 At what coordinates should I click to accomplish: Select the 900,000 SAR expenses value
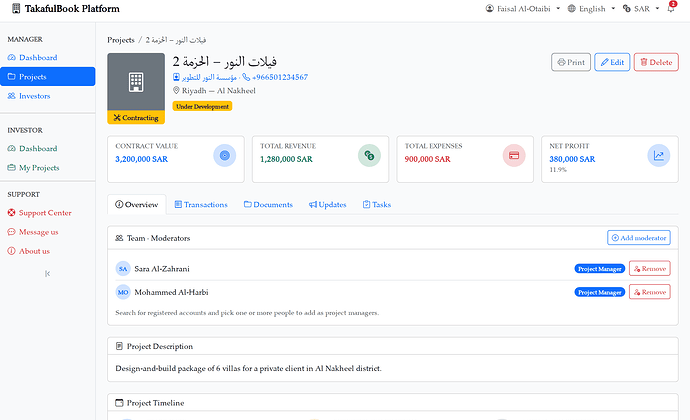pos(428,159)
